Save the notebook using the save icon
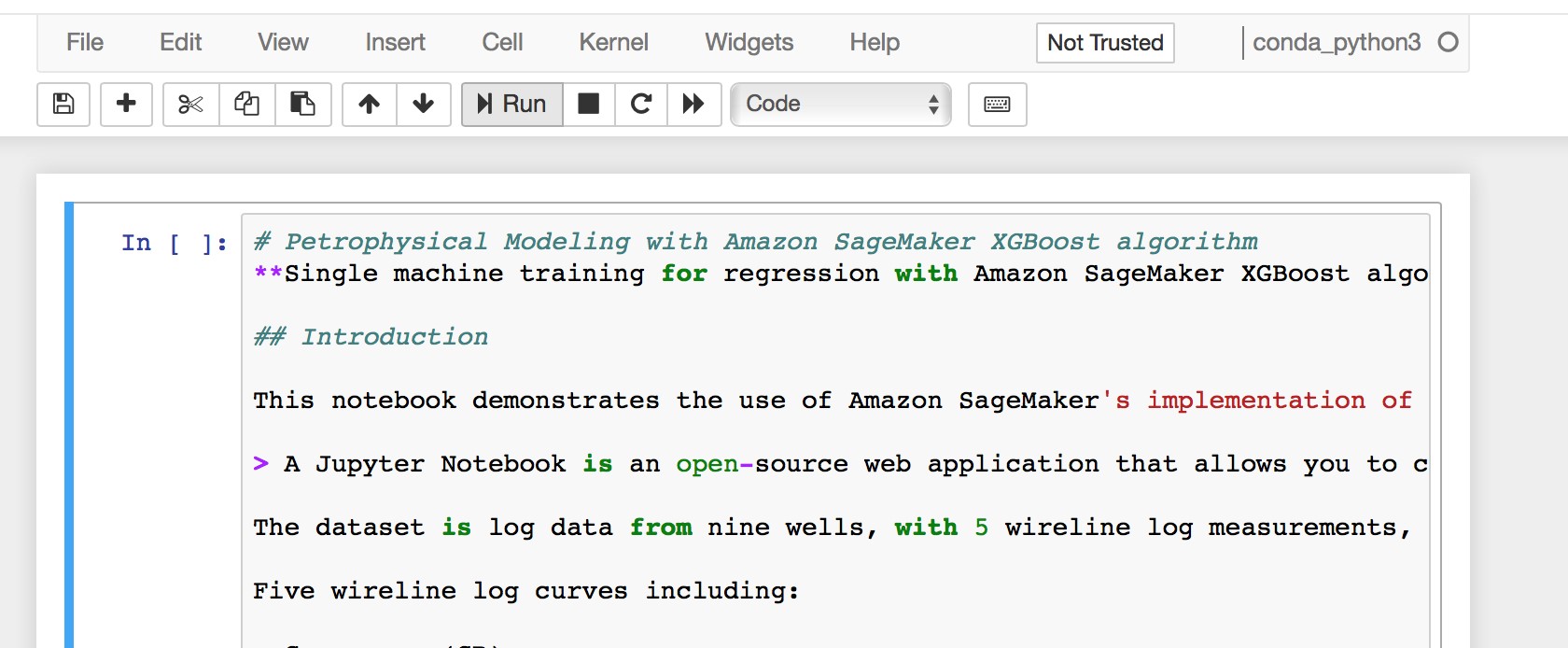The image size is (1568, 648). coord(63,105)
